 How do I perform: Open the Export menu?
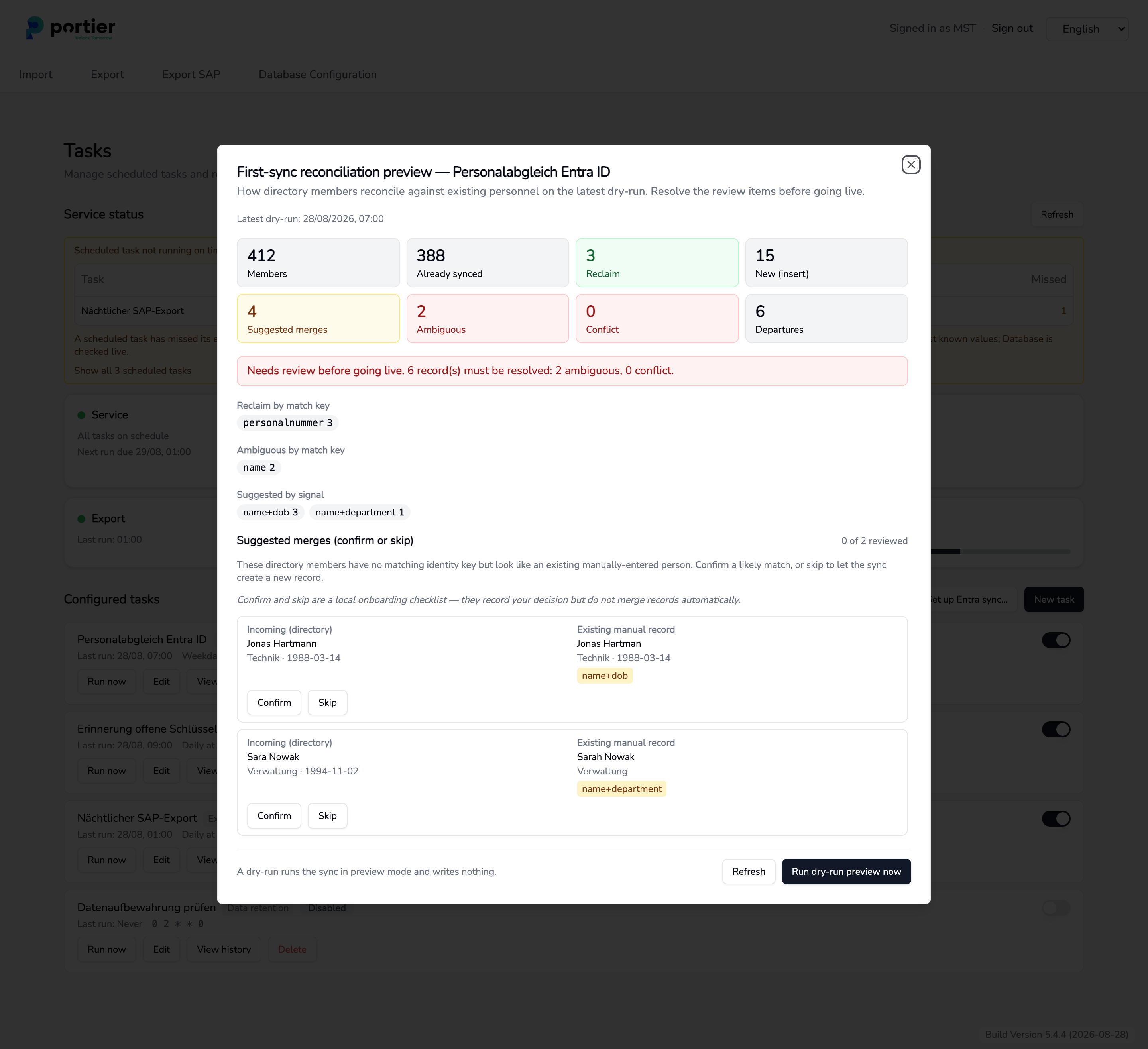coord(107,74)
